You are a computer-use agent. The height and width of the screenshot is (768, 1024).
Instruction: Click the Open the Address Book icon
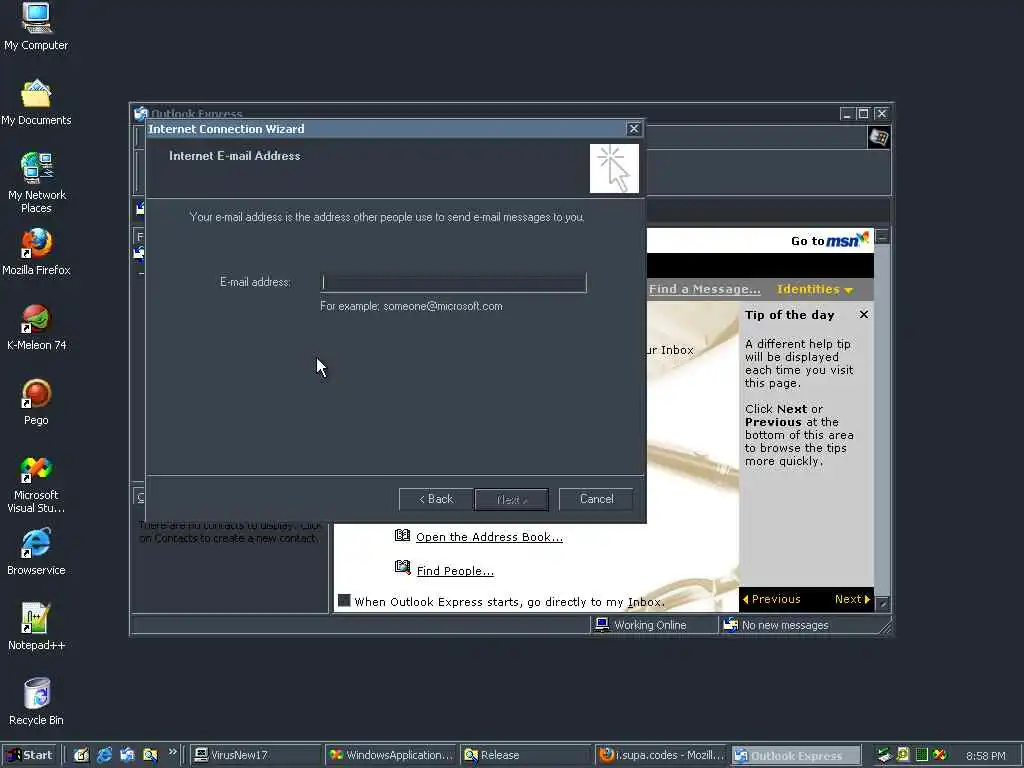pyautogui.click(x=402, y=536)
